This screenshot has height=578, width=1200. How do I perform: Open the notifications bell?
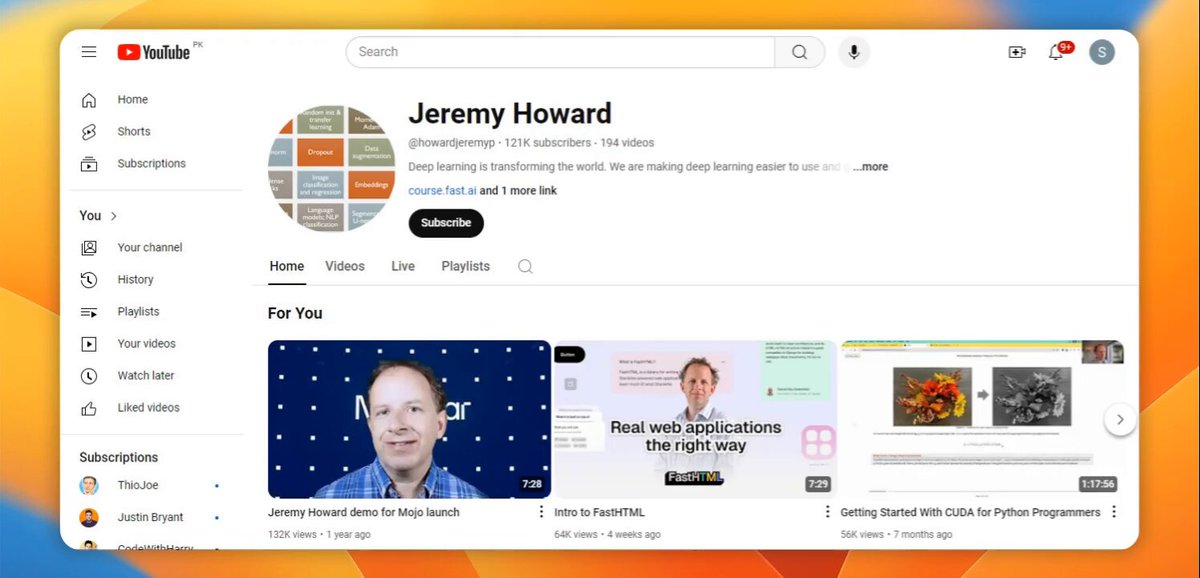coord(1056,52)
